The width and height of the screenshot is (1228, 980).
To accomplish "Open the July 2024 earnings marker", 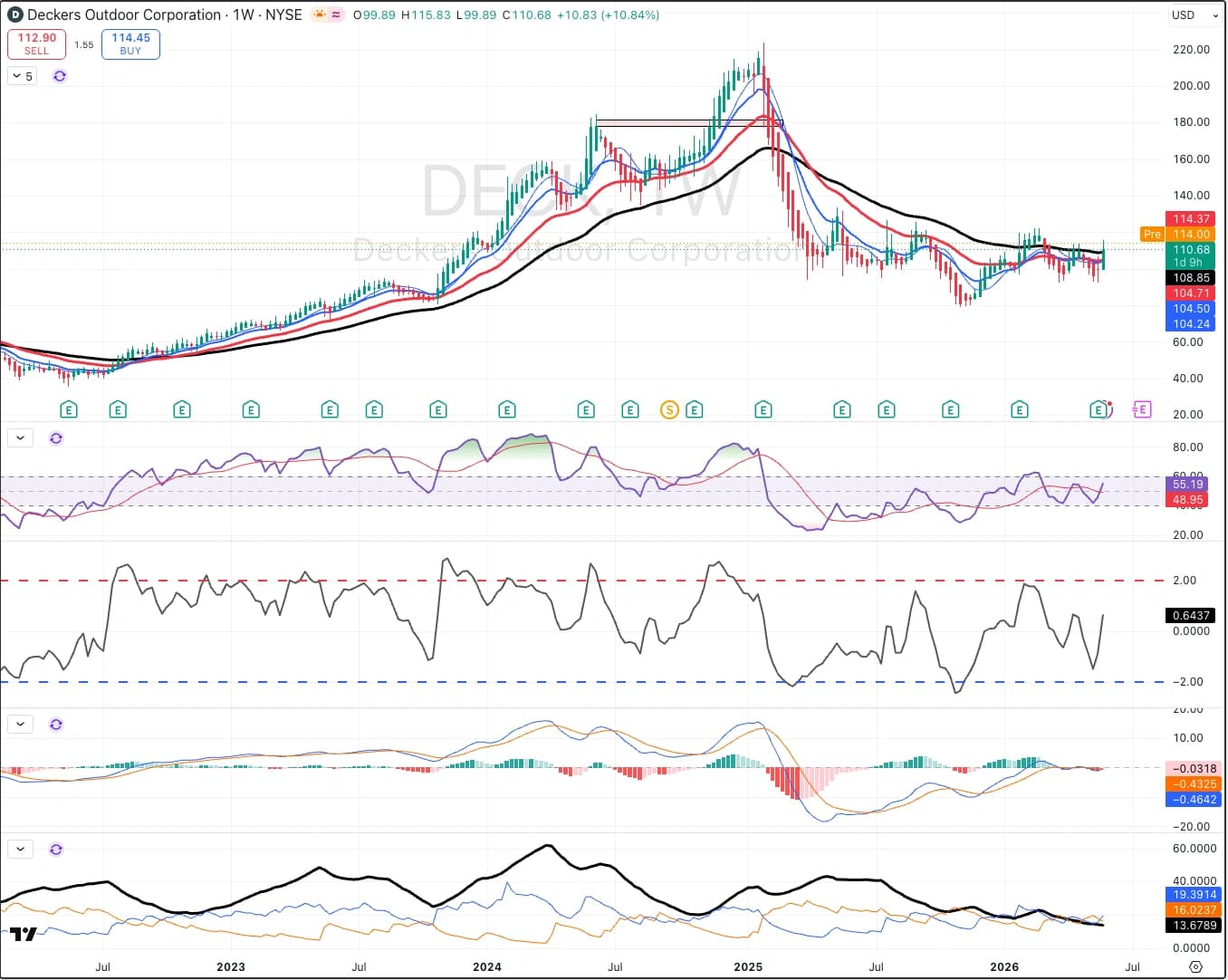I will pos(630,410).
